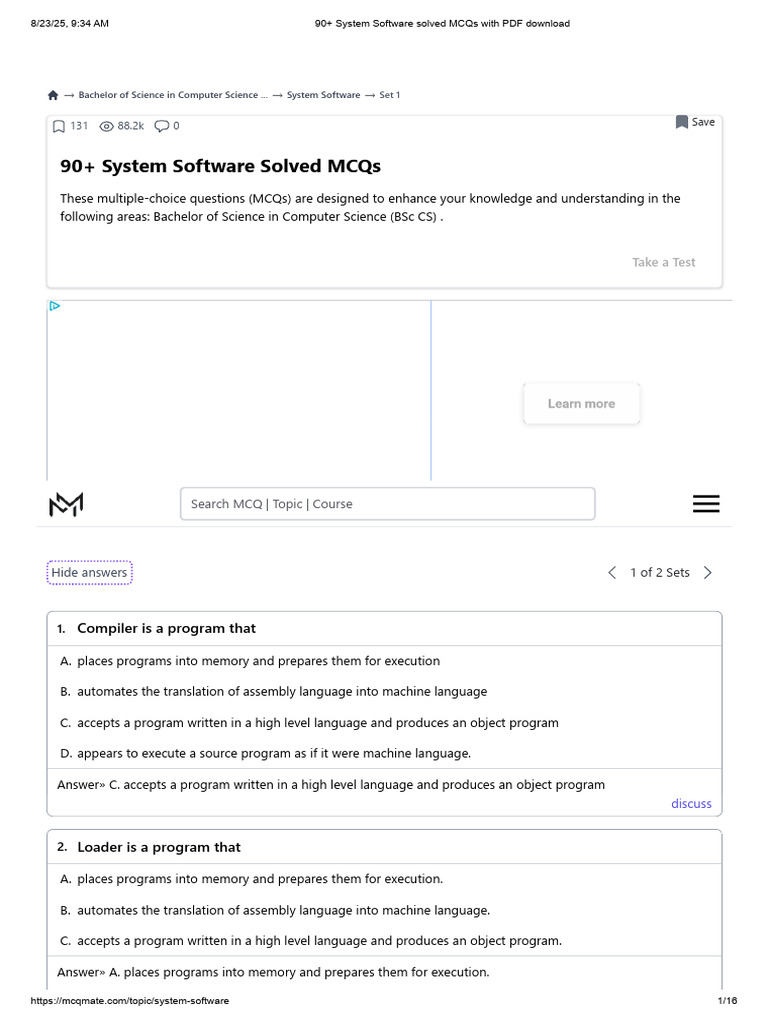Click the Save bookmark icon

click(682, 122)
